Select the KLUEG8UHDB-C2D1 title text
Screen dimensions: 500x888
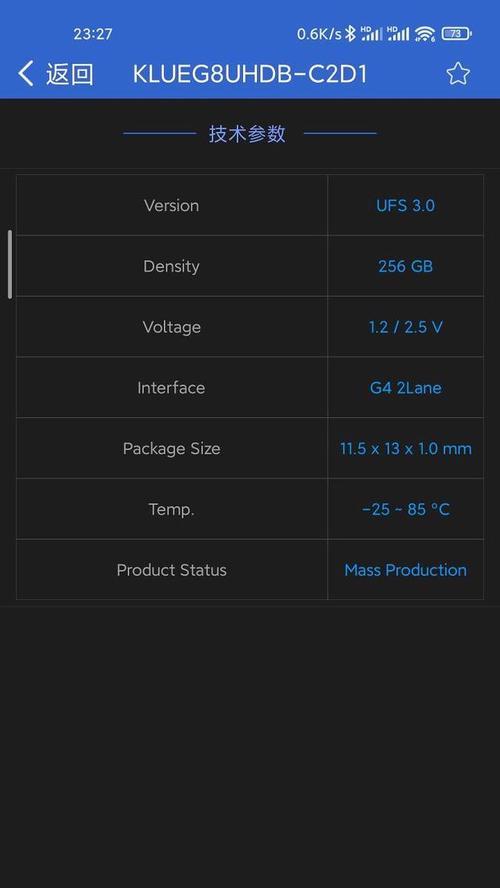250,74
